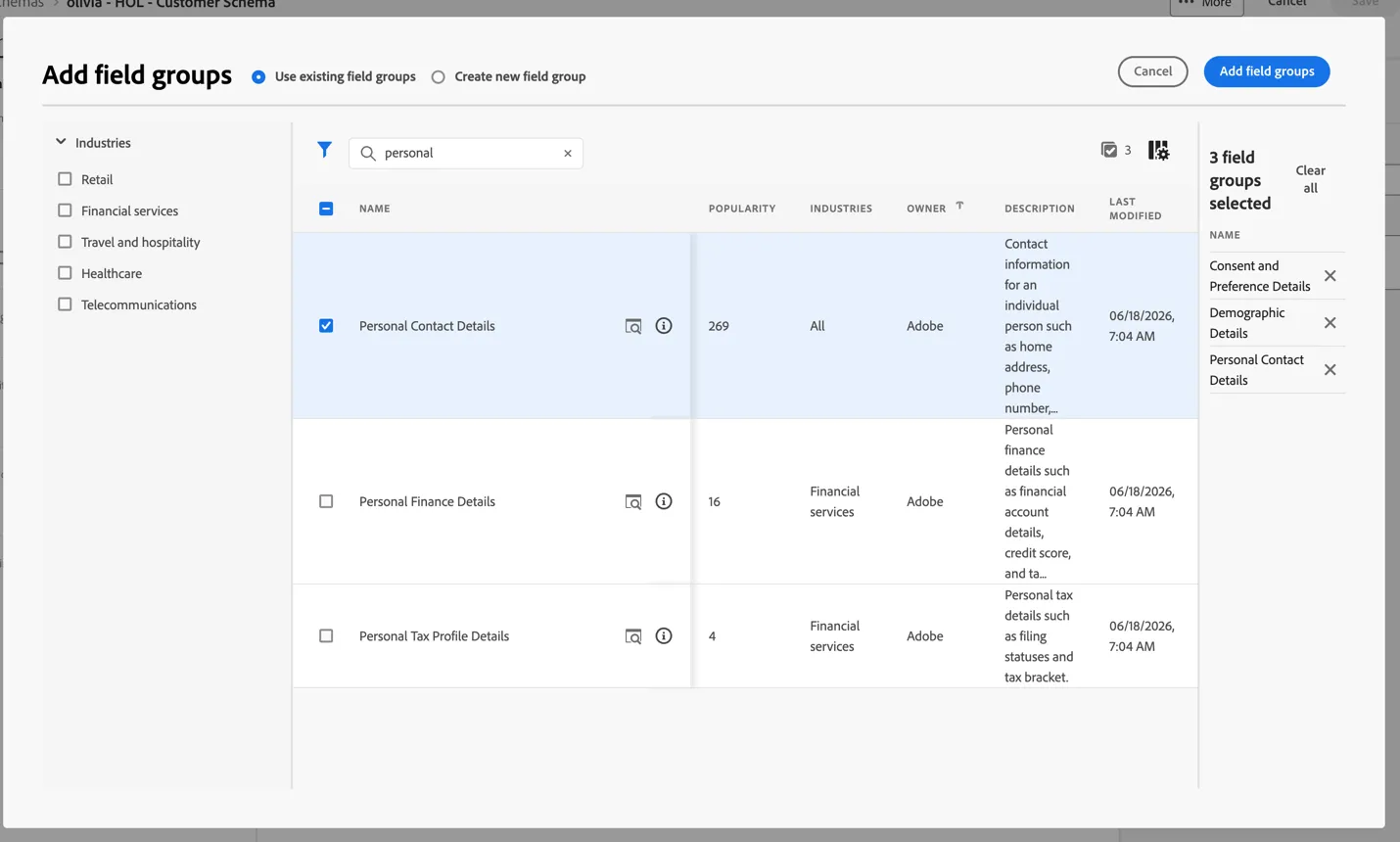Check Personal Finance Details row checkbox

(326, 501)
